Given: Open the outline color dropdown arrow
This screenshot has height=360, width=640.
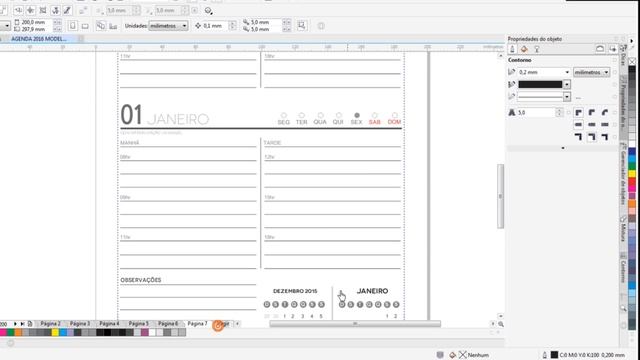Looking at the screenshot, I should pyautogui.click(x=567, y=84).
